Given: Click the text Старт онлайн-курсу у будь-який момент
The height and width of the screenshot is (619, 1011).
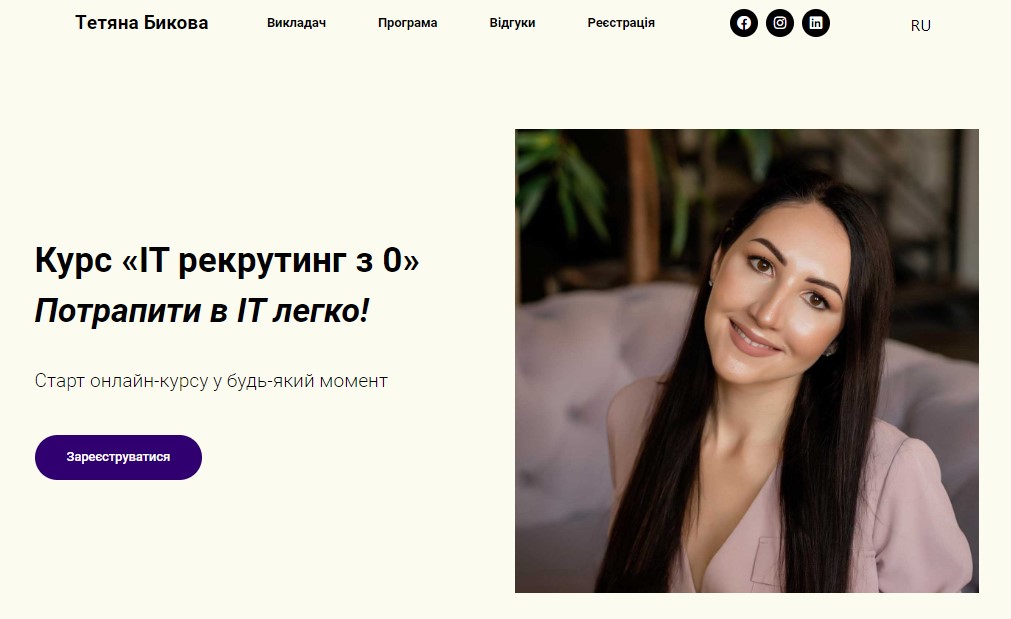Looking at the screenshot, I should click(211, 381).
